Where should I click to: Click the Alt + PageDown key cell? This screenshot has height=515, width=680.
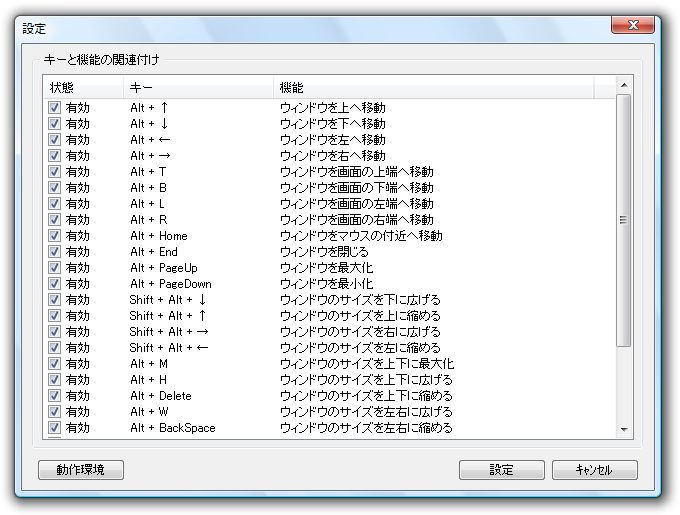pos(171,284)
